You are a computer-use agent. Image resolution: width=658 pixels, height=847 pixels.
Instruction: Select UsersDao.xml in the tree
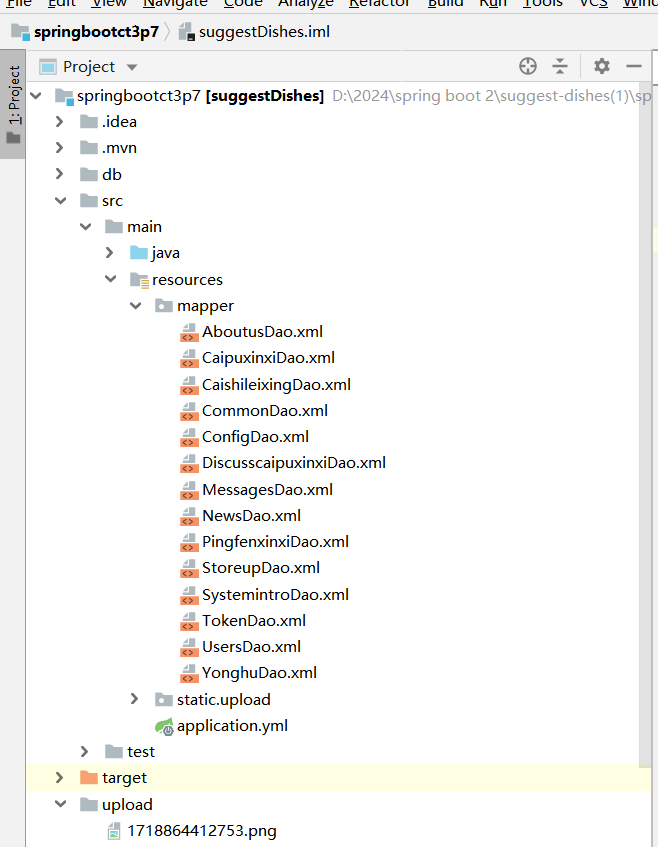click(x=251, y=647)
